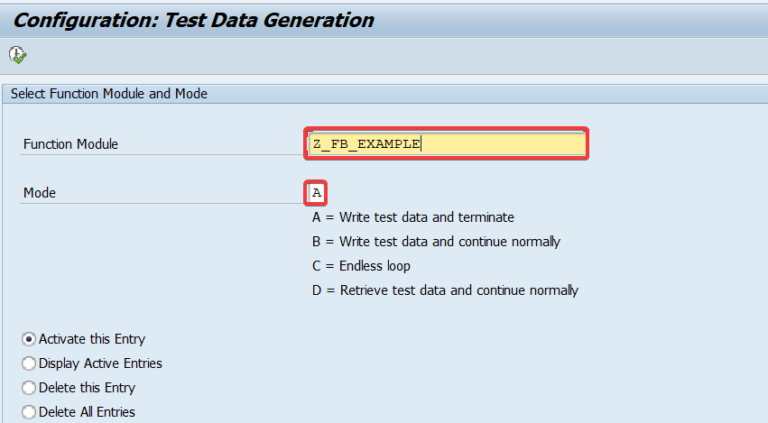Click the 'Delete this Entry' label text
The image size is (768, 423).
point(87,387)
